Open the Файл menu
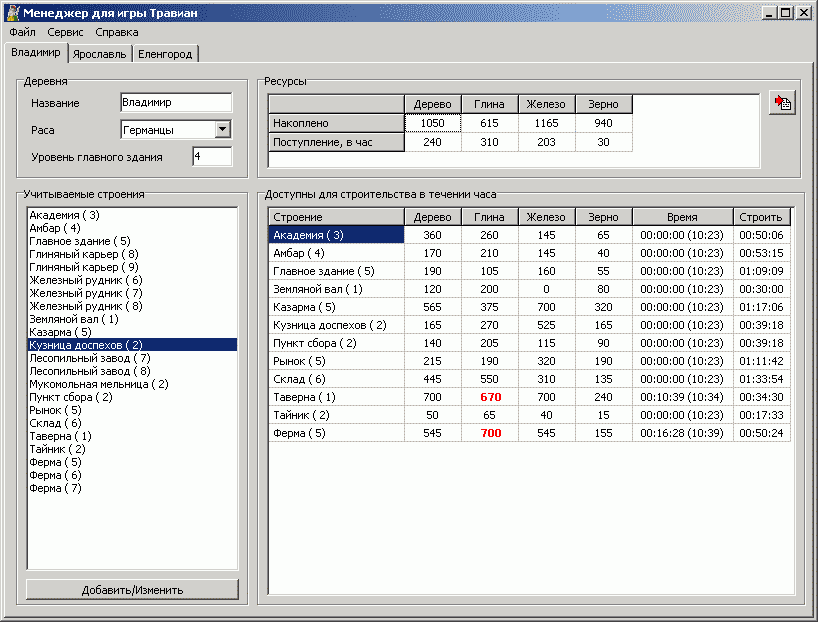818x622 pixels. coord(22,32)
